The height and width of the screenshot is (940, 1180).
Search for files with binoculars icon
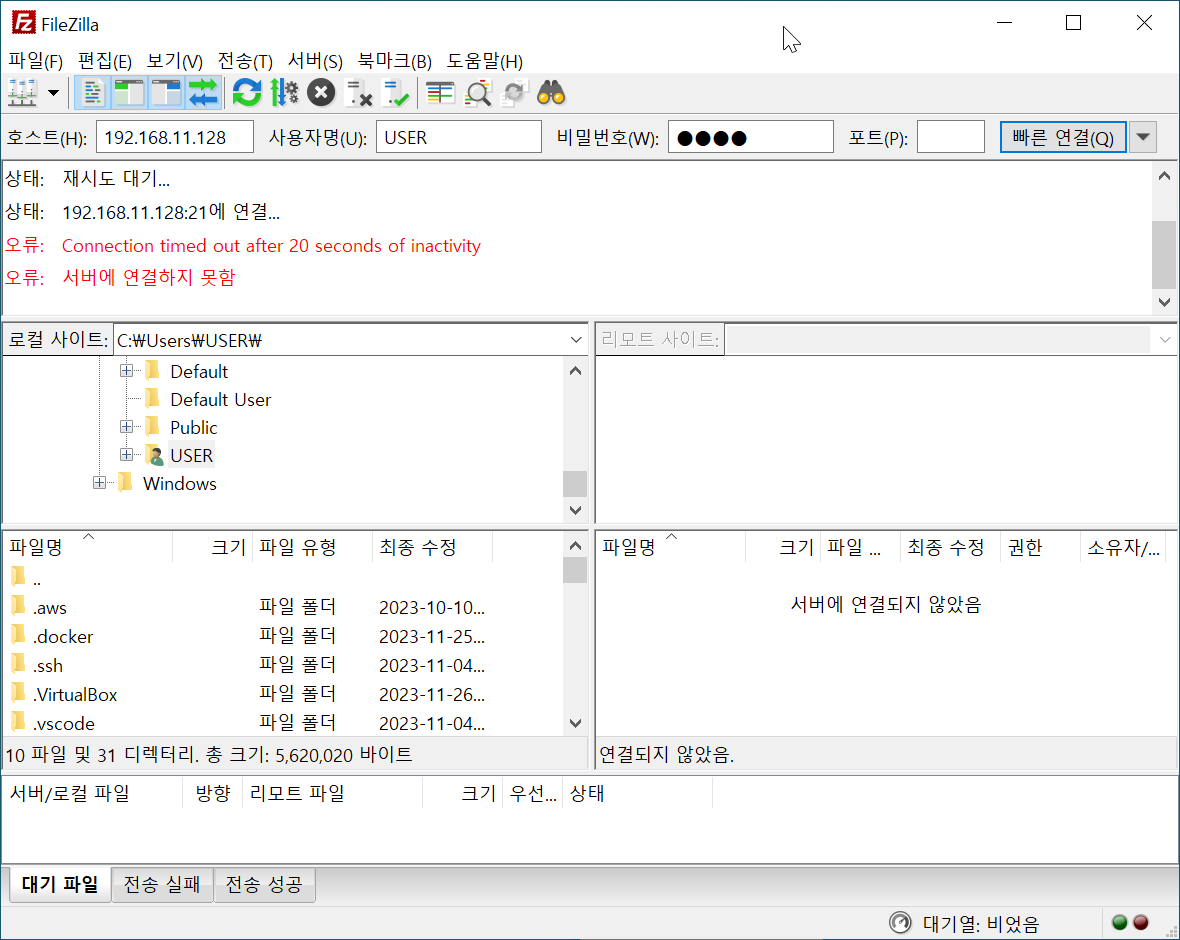[x=551, y=93]
